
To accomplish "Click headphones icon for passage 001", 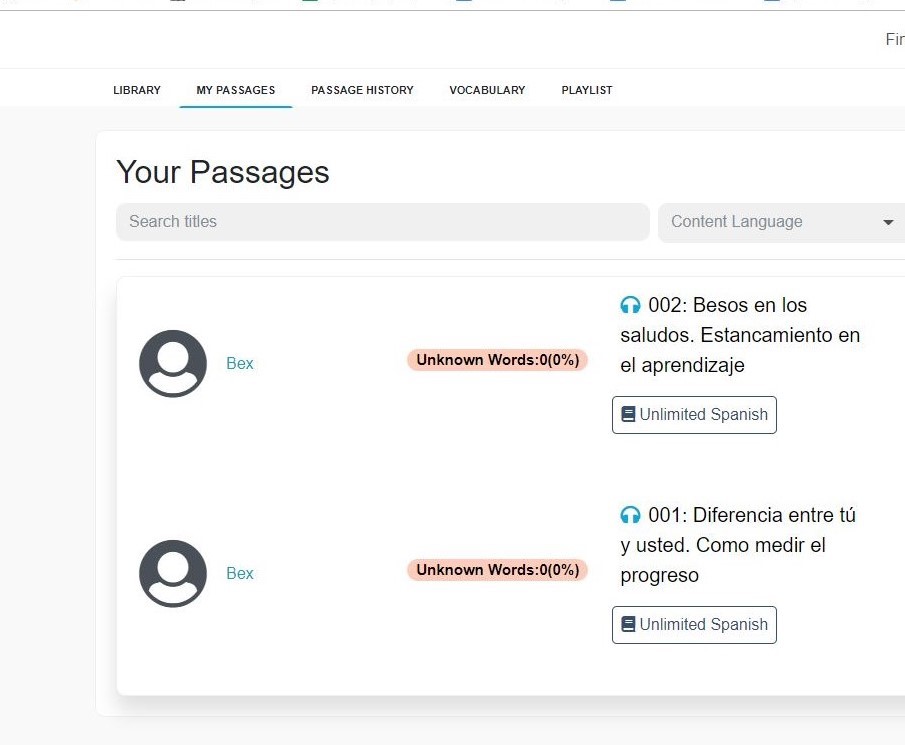I will 630,515.
